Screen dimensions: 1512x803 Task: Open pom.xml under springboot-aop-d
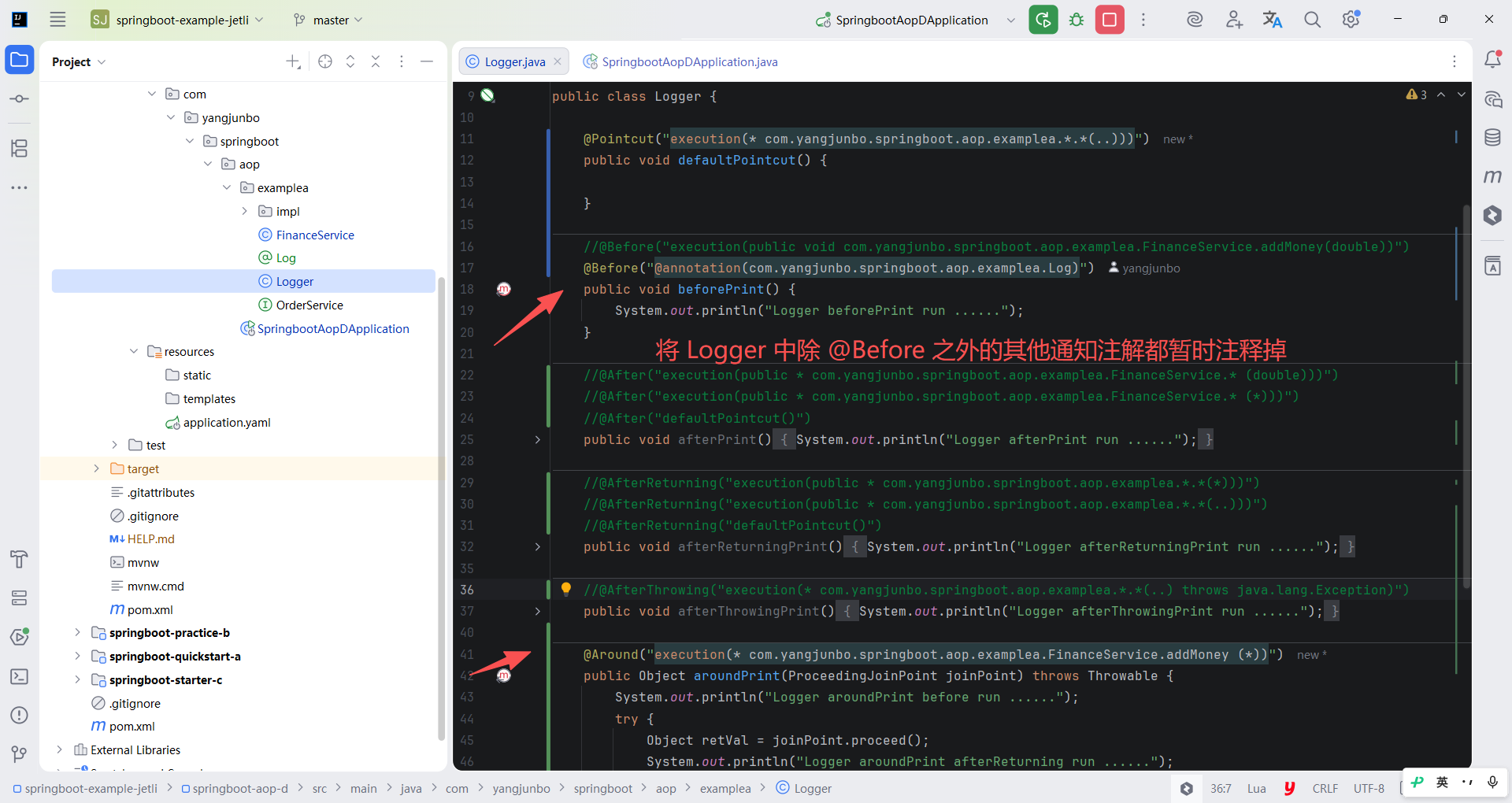[142, 609]
